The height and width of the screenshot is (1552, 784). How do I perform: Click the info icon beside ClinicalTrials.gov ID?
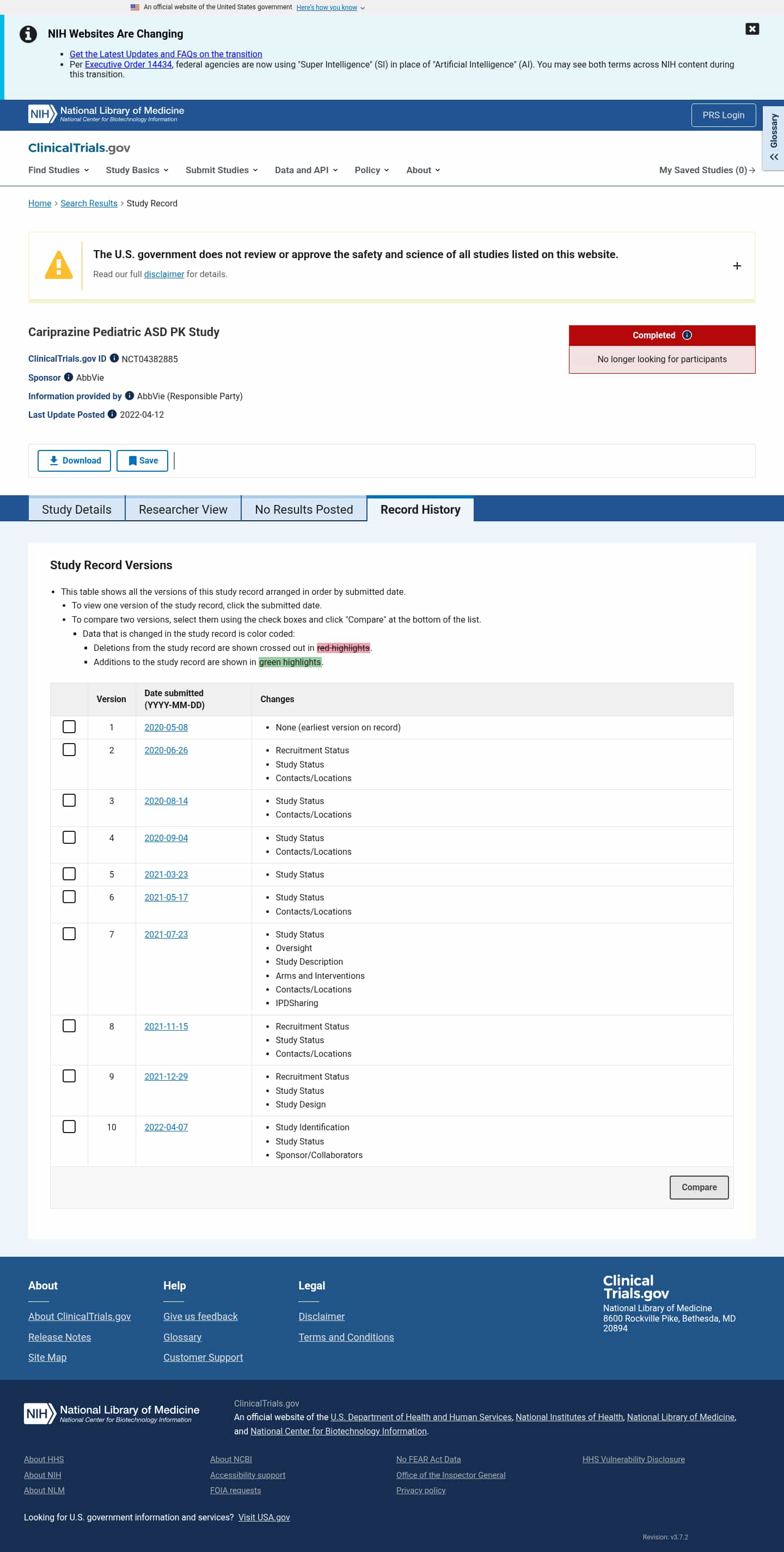pyautogui.click(x=114, y=358)
